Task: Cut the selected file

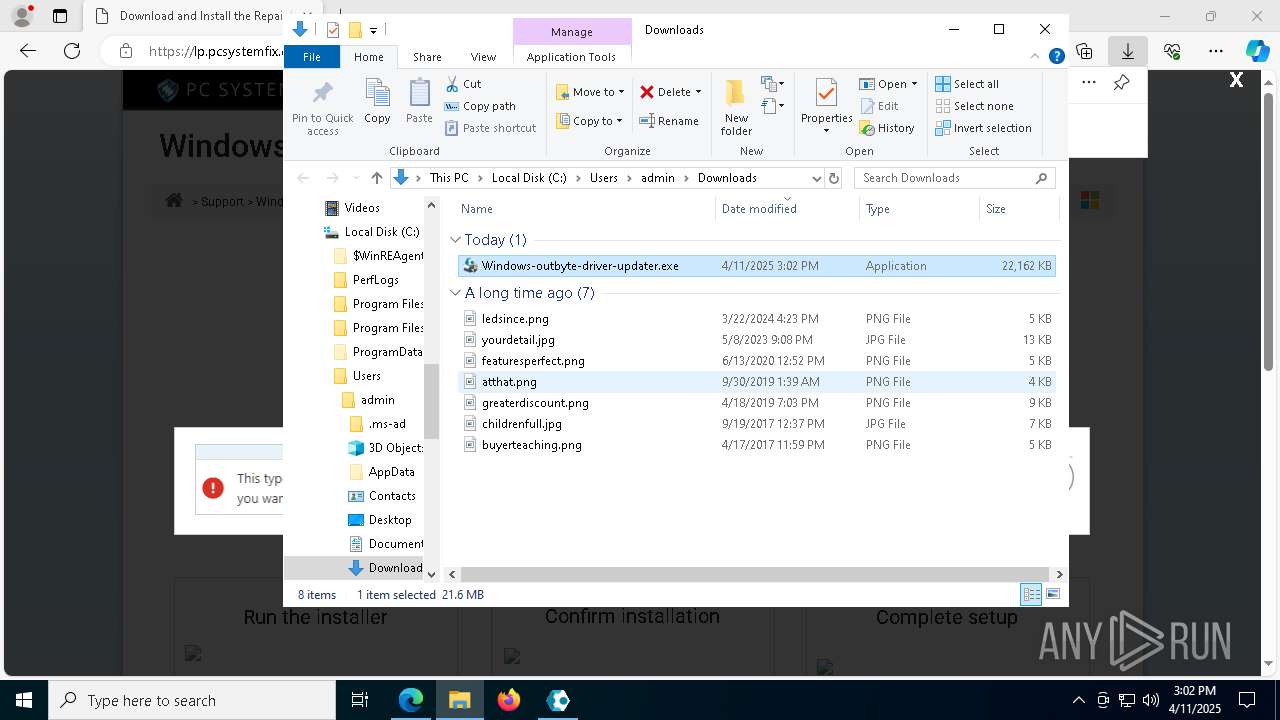Action: (463, 84)
